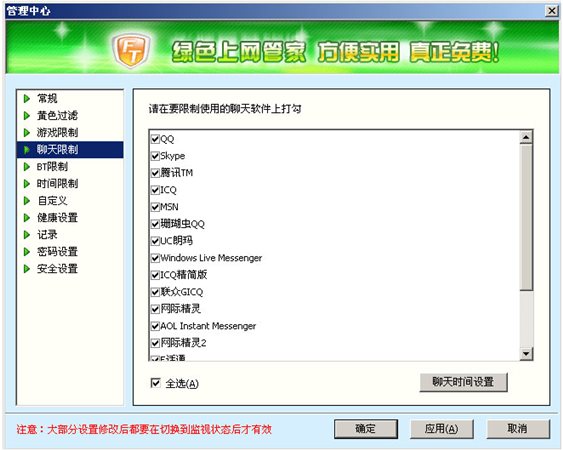Image resolution: width=563 pixels, height=450 pixels.
Task: Click the 聊天时间设置 button
Action: [463, 382]
